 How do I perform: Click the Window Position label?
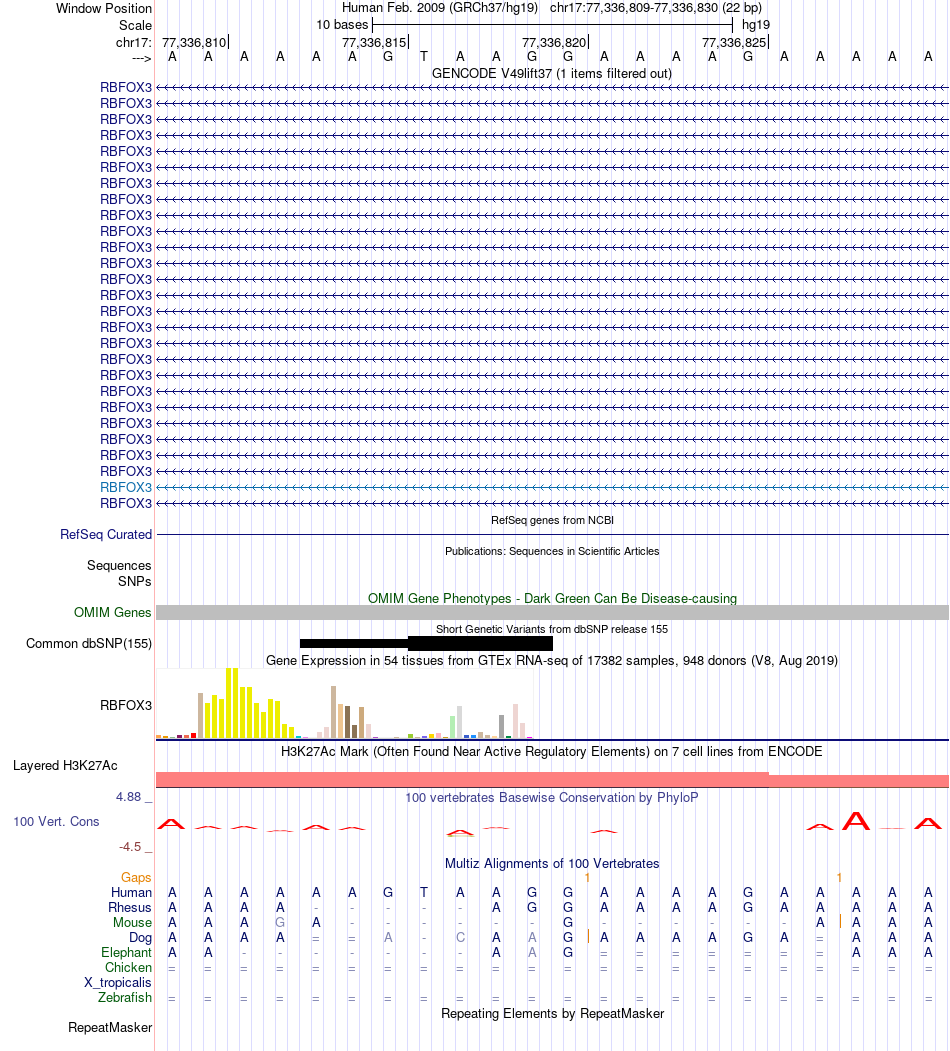[104, 8]
